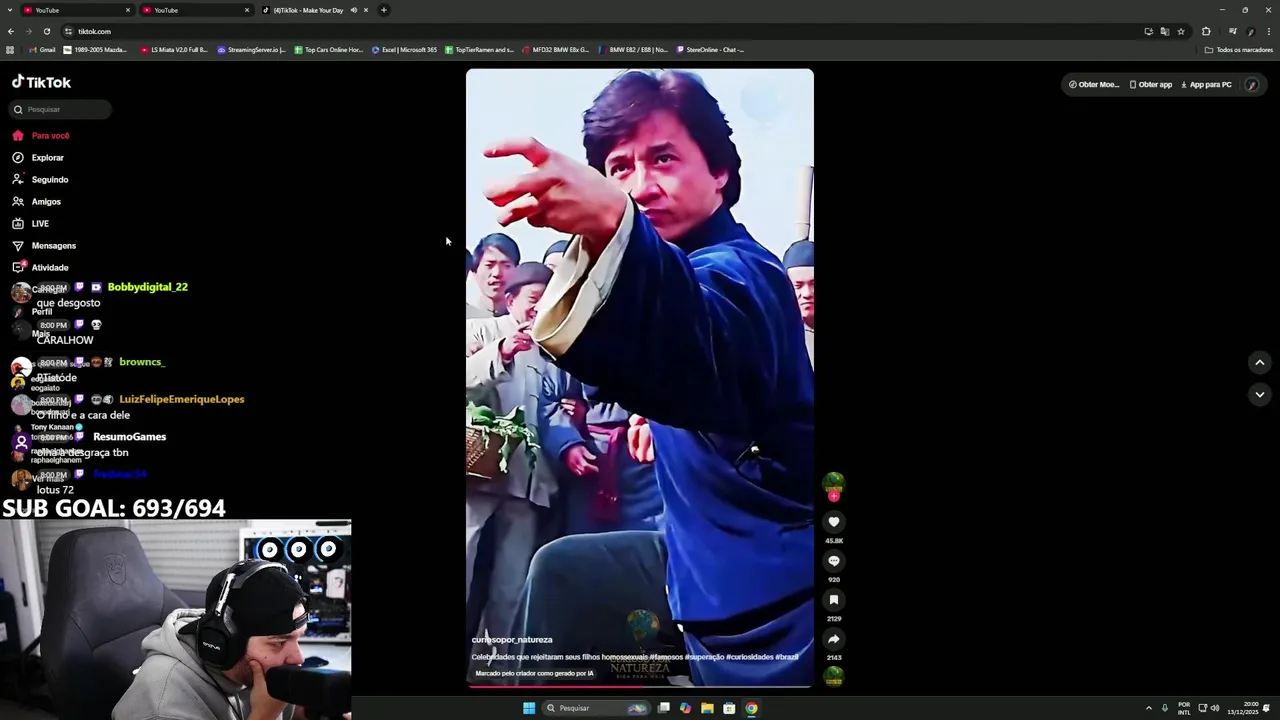
Task: Open LS Miata V2.0 bookmark
Action: pos(175,50)
